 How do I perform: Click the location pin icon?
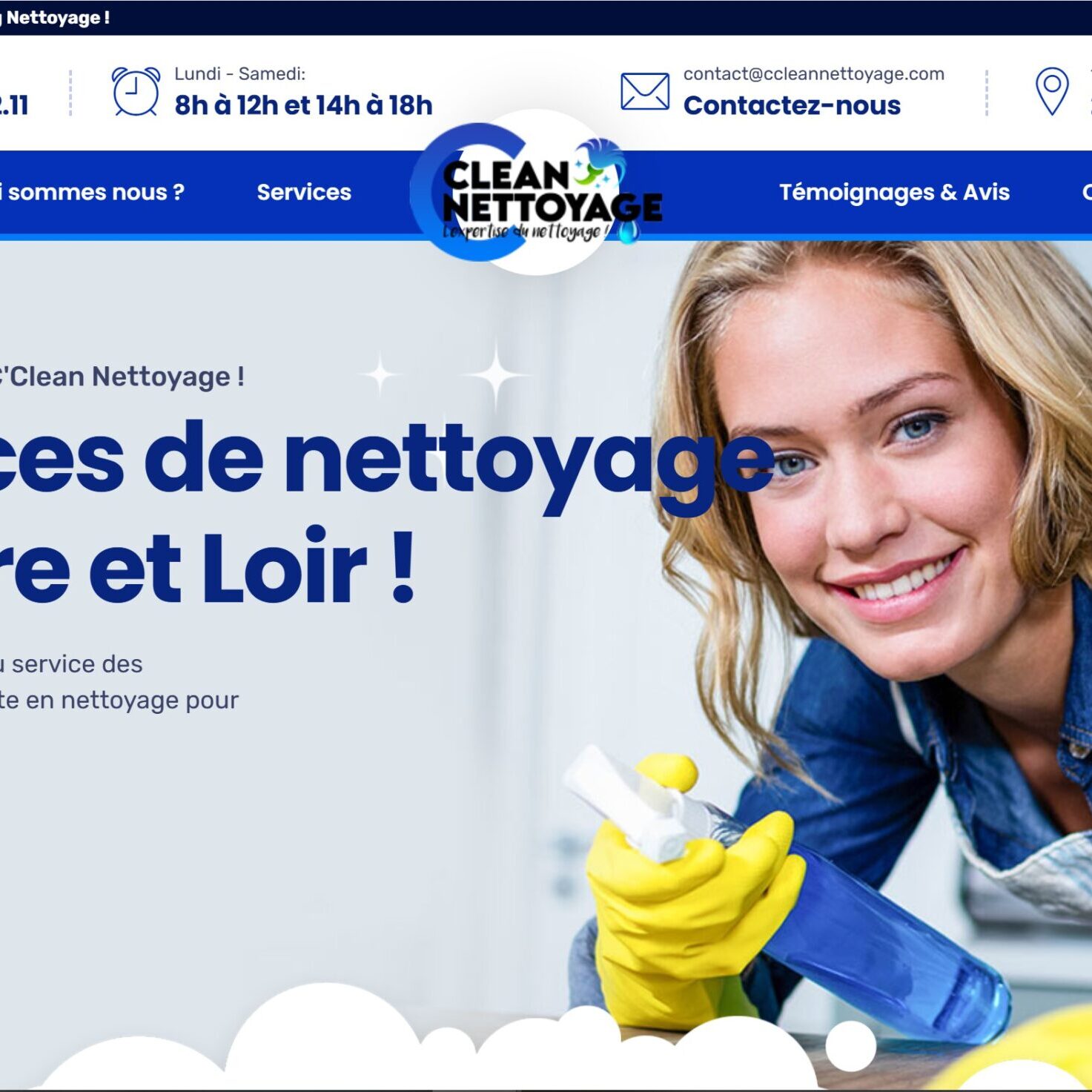[x=1051, y=91]
